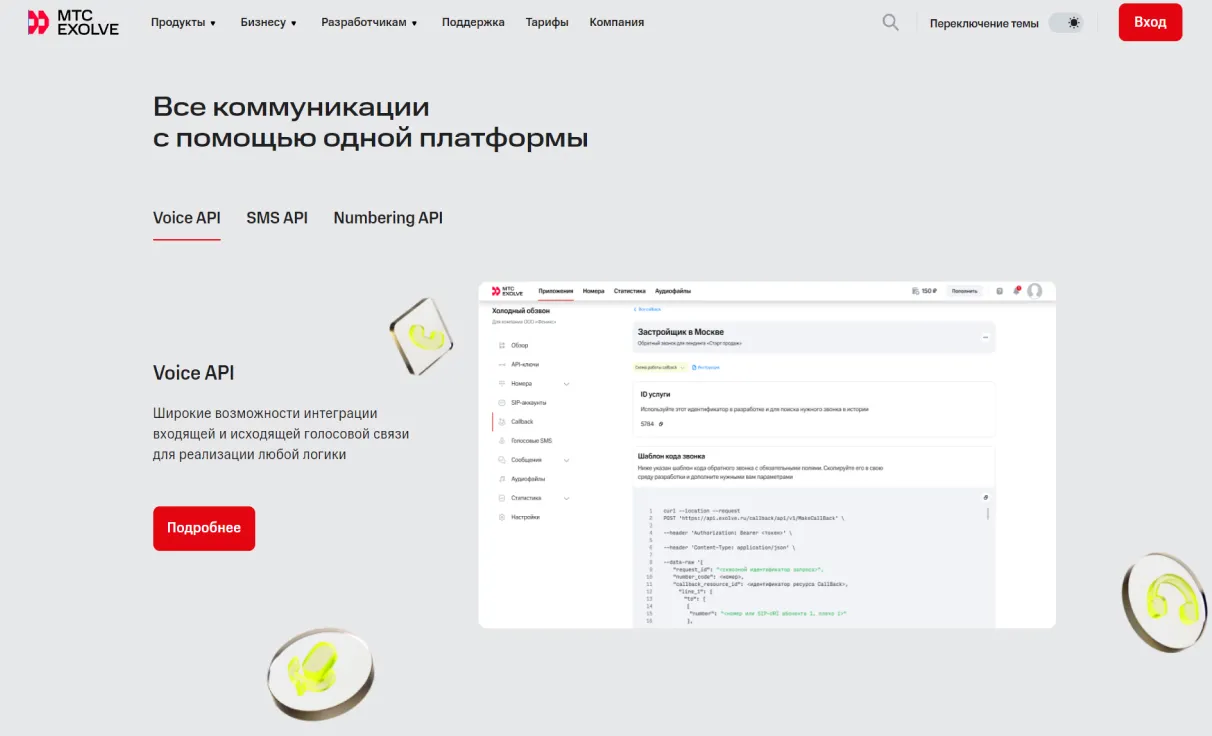Click the Голосовые SMS sidebar icon
Screen dimensions: 1212x736
point(501,440)
